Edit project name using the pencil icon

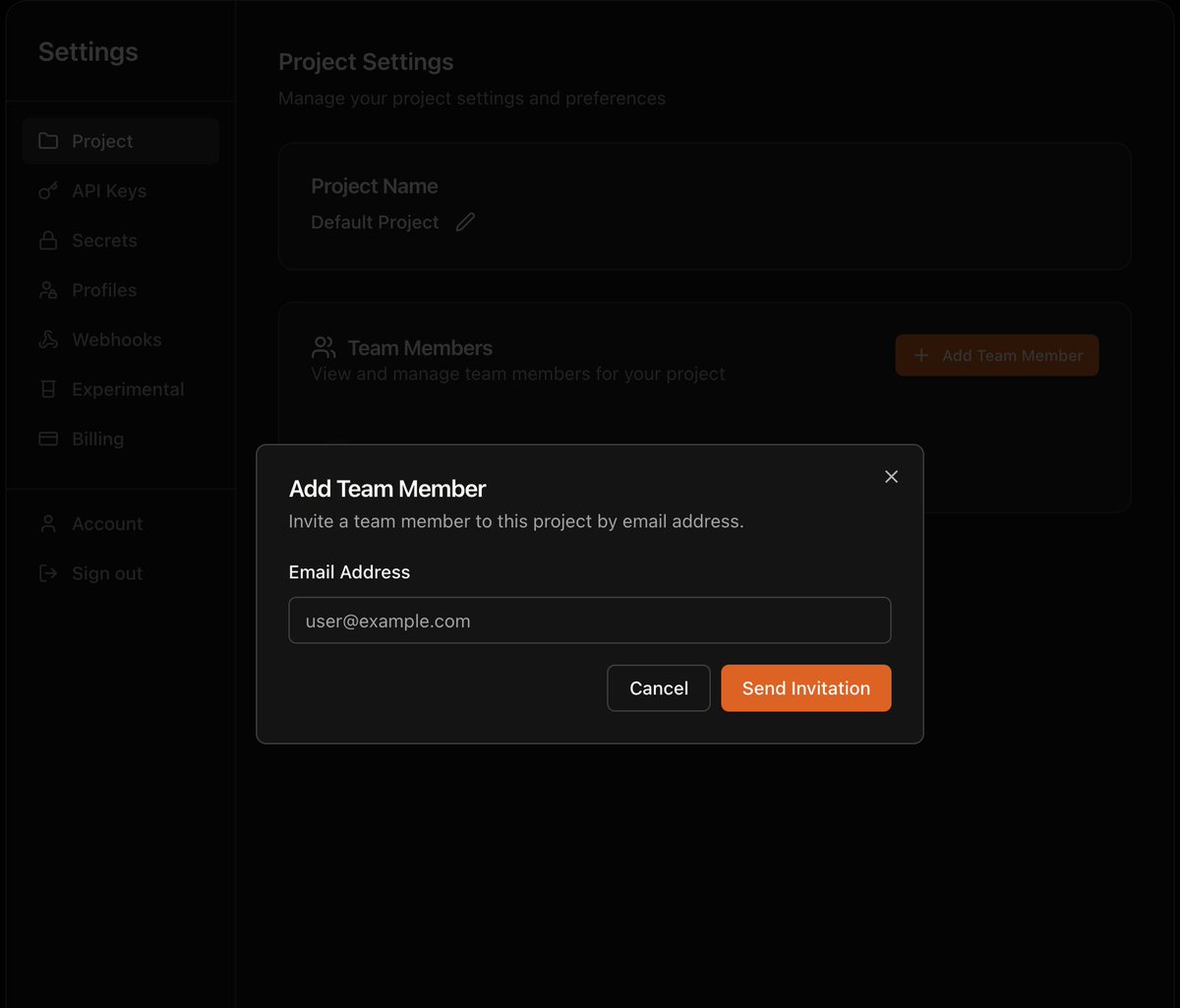tap(465, 222)
